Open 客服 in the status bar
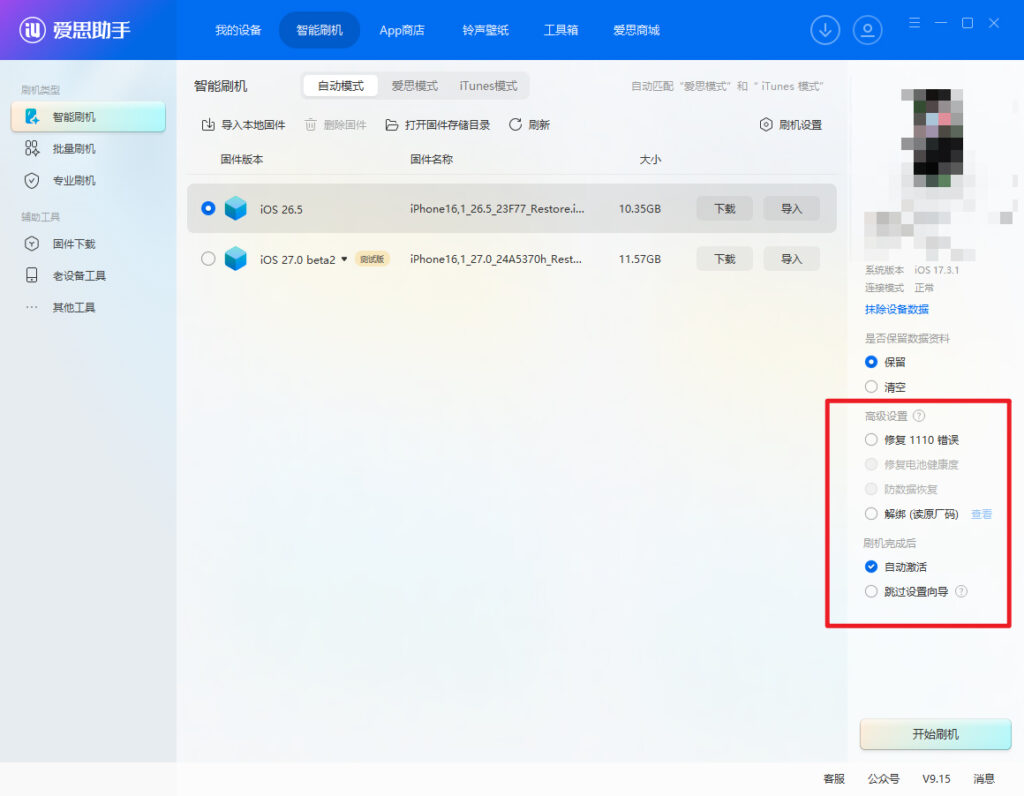Image resolution: width=1024 pixels, height=796 pixels. point(833,778)
